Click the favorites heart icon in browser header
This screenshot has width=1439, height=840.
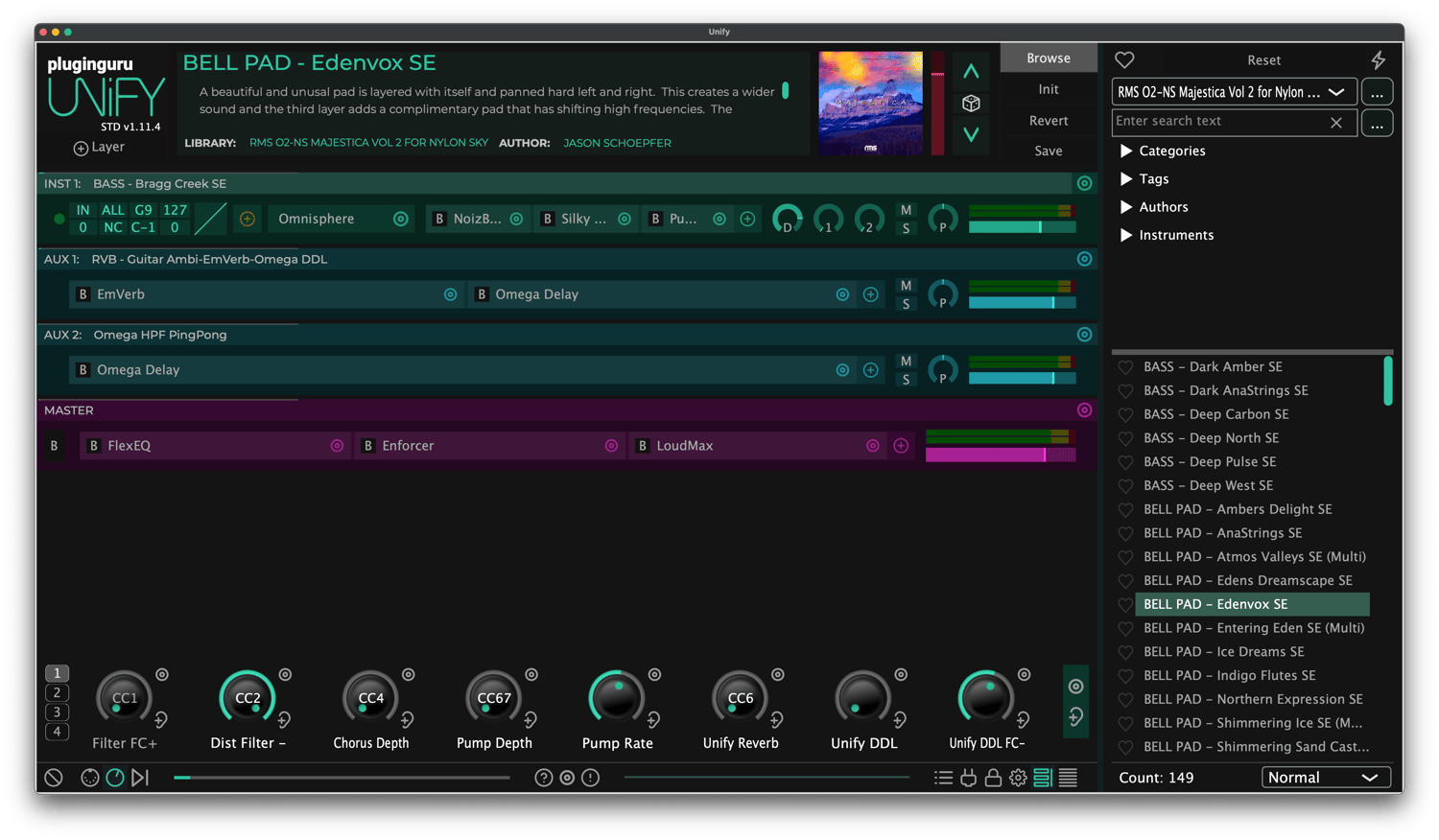tap(1124, 59)
